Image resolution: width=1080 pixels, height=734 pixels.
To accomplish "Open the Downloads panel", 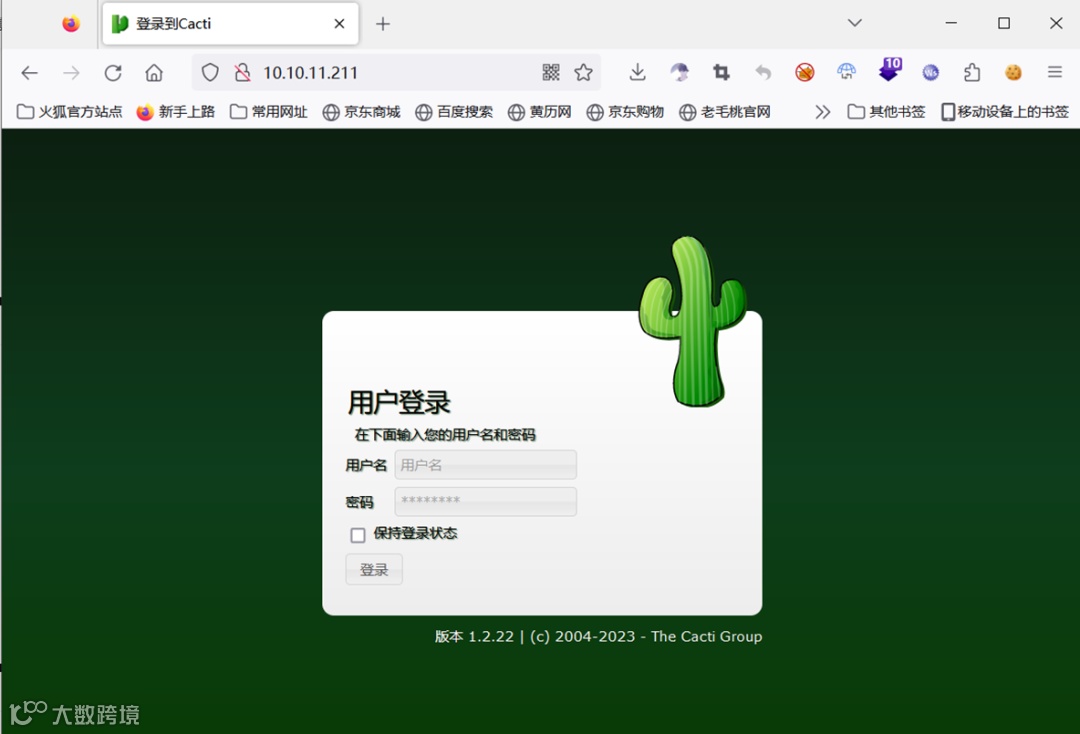I will point(638,72).
